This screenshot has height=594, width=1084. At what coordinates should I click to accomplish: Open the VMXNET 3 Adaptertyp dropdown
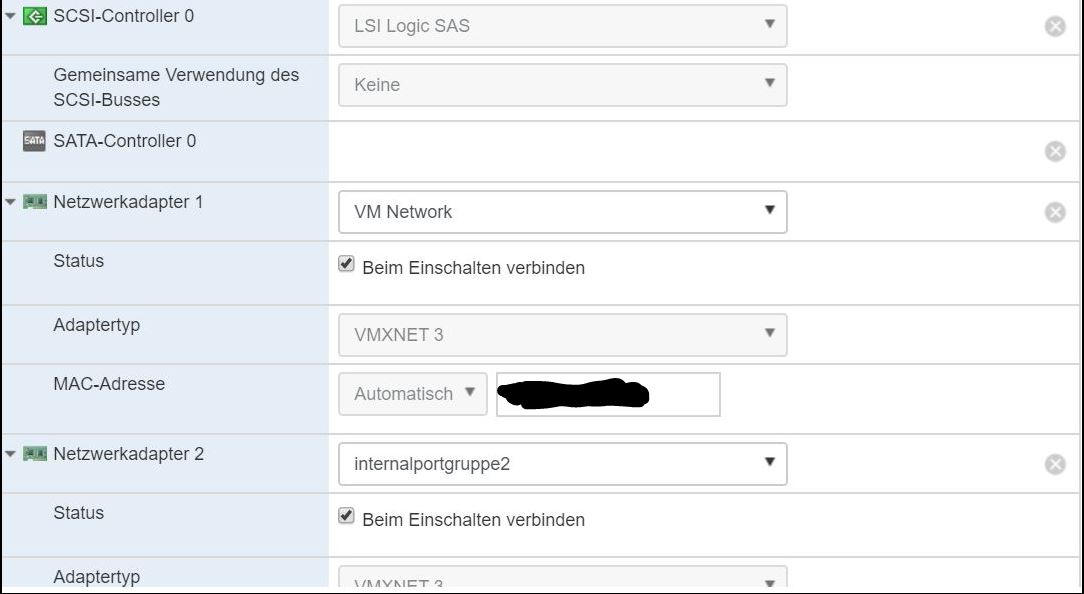pos(562,335)
